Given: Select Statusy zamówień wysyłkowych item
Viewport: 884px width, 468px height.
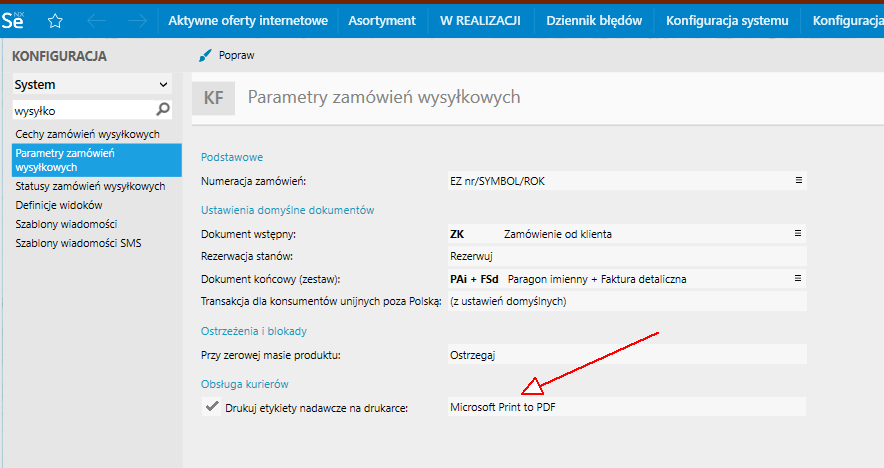Looking at the screenshot, I should (x=90, y=186).
